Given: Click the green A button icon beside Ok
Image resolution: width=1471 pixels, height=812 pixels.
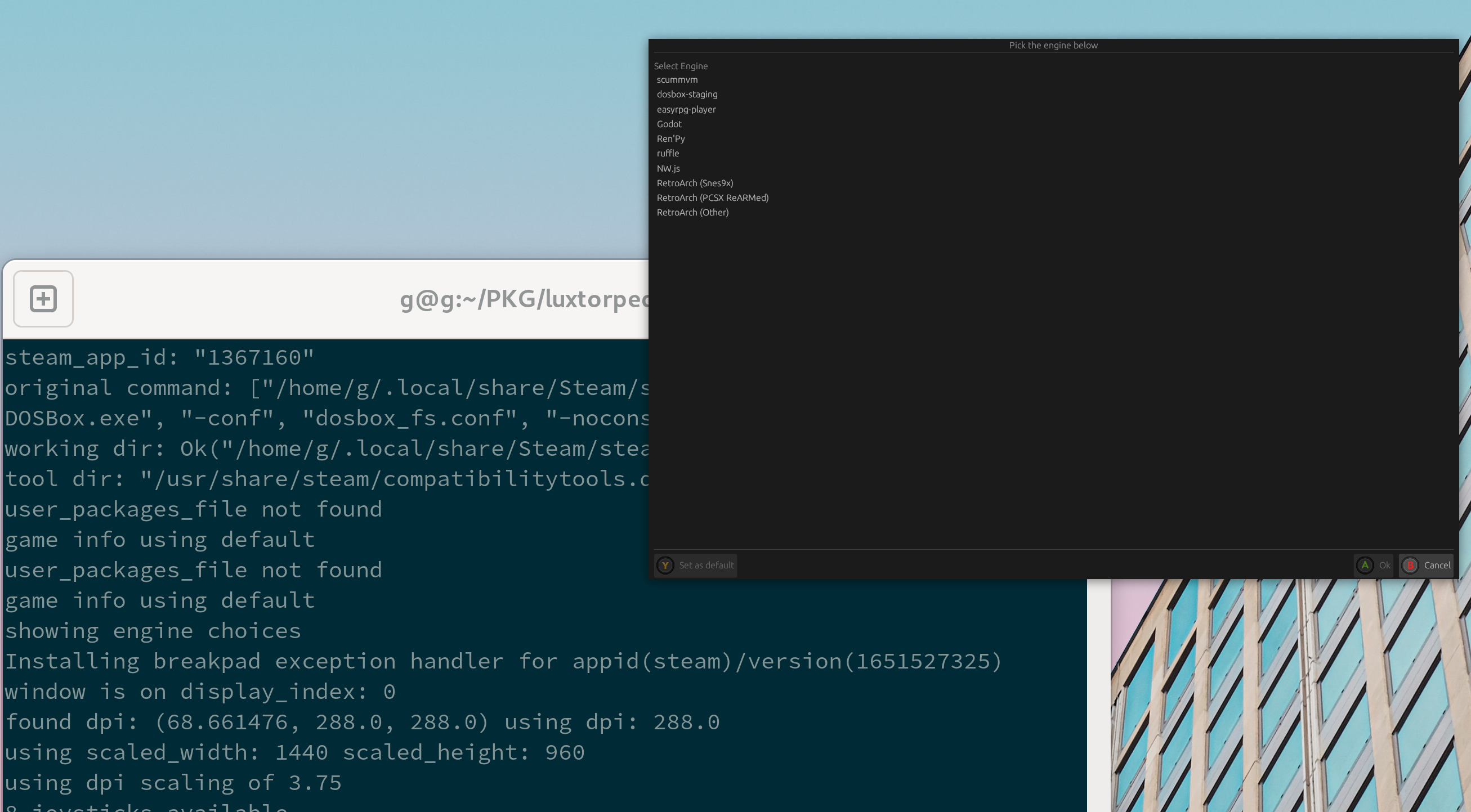Looking at the screenshot, I should click(1364, 566).
